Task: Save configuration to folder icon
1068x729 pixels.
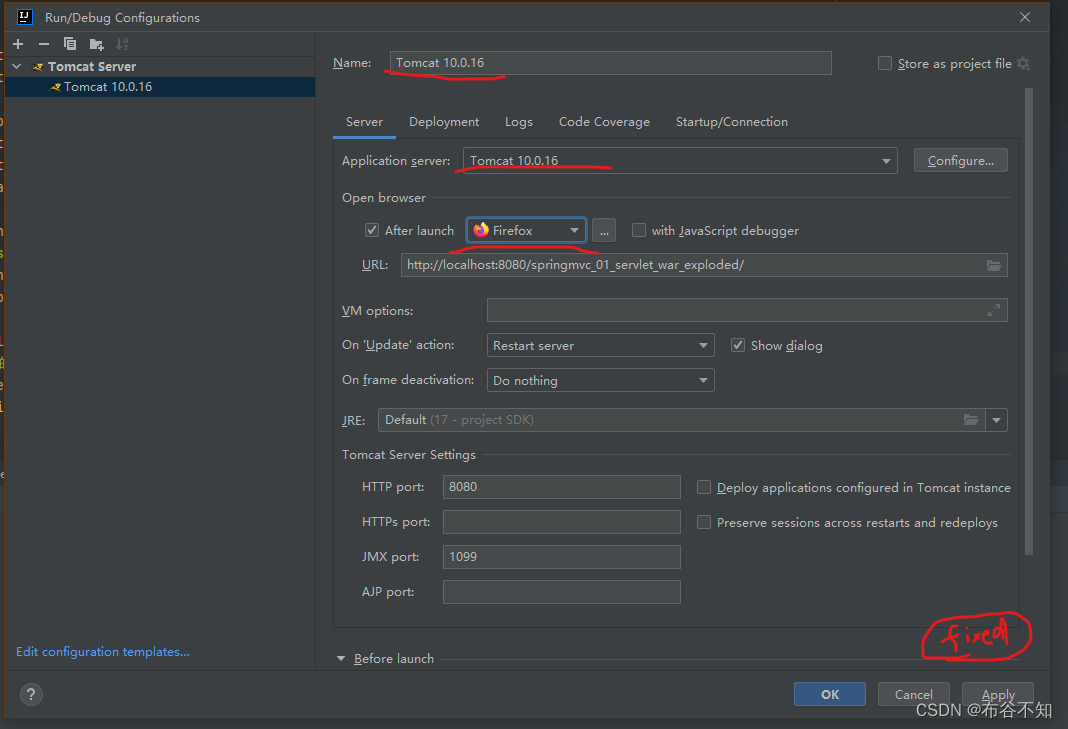Action: pyautogui.click(x=96, y=44)
